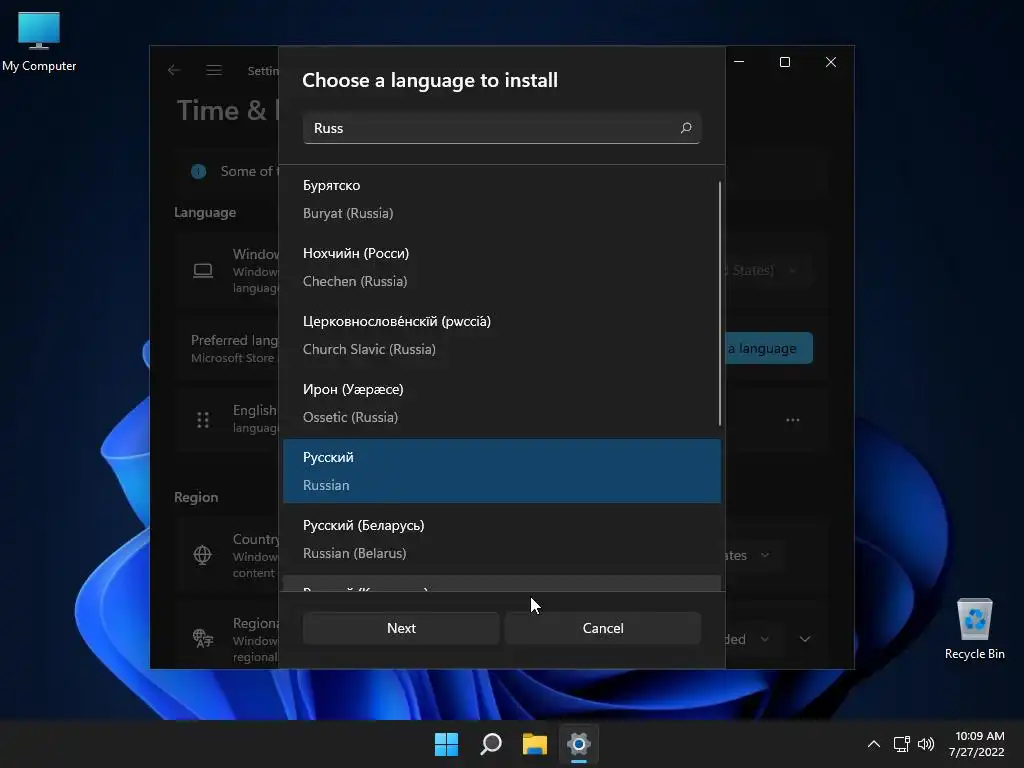Open network status tray icon
Image resolution: width=1024 pixels, height=768 pixels.
click(901, 744)
